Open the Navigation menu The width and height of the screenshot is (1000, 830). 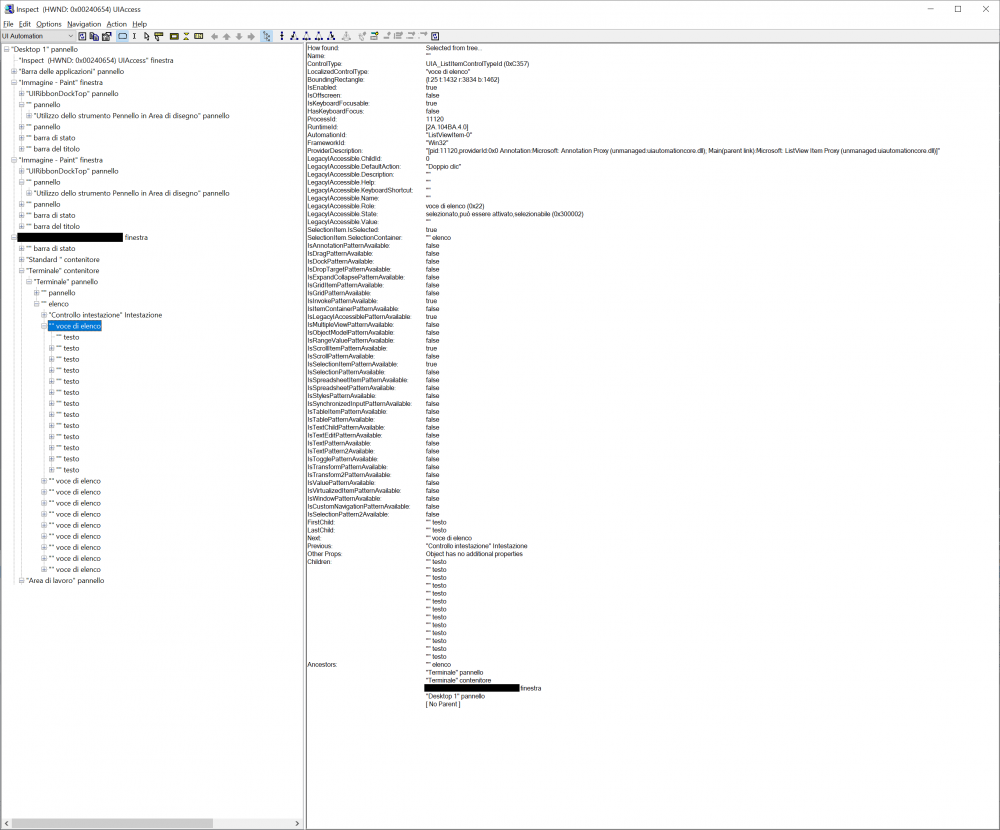(84, 24)
